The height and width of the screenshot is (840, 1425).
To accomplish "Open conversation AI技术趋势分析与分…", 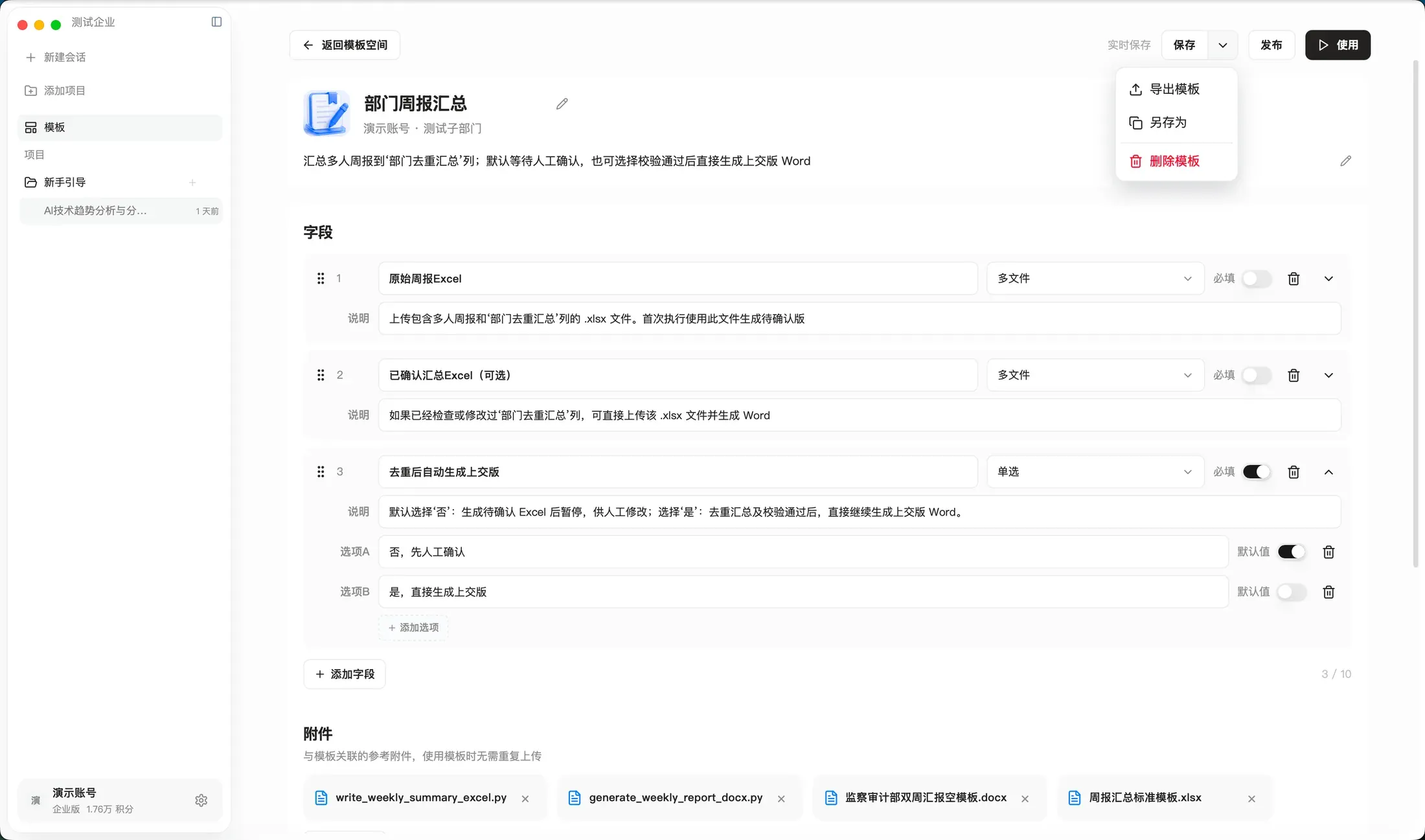I will (x=120, y=210).
